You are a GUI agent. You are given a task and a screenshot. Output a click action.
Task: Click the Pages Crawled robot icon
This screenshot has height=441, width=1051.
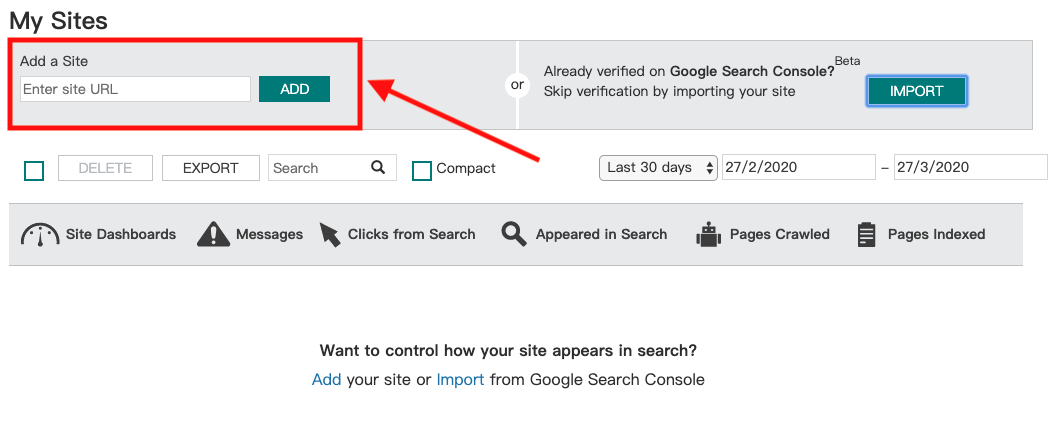click(708, 235)
